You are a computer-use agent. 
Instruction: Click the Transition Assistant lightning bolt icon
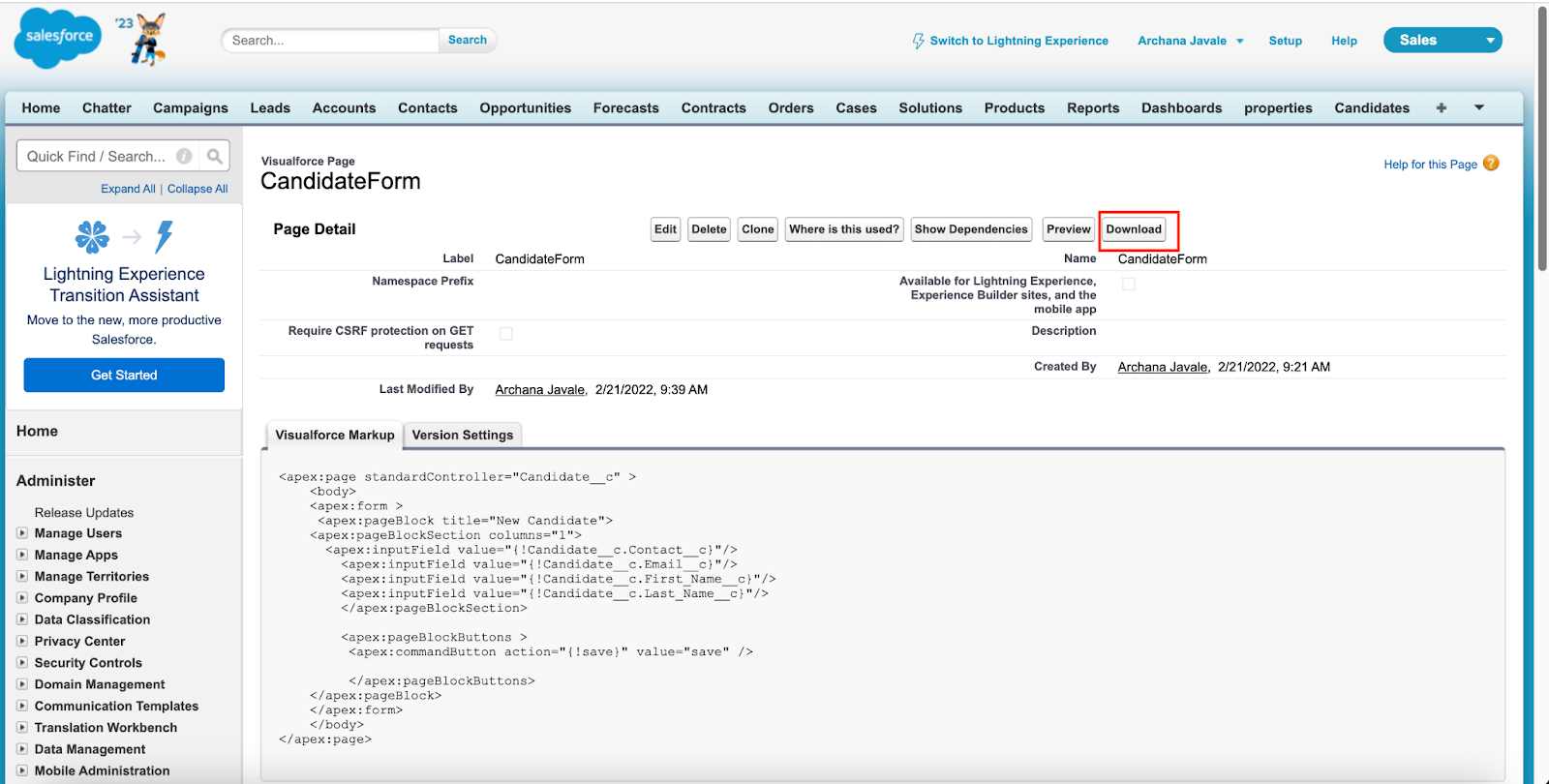coord(165,236)
